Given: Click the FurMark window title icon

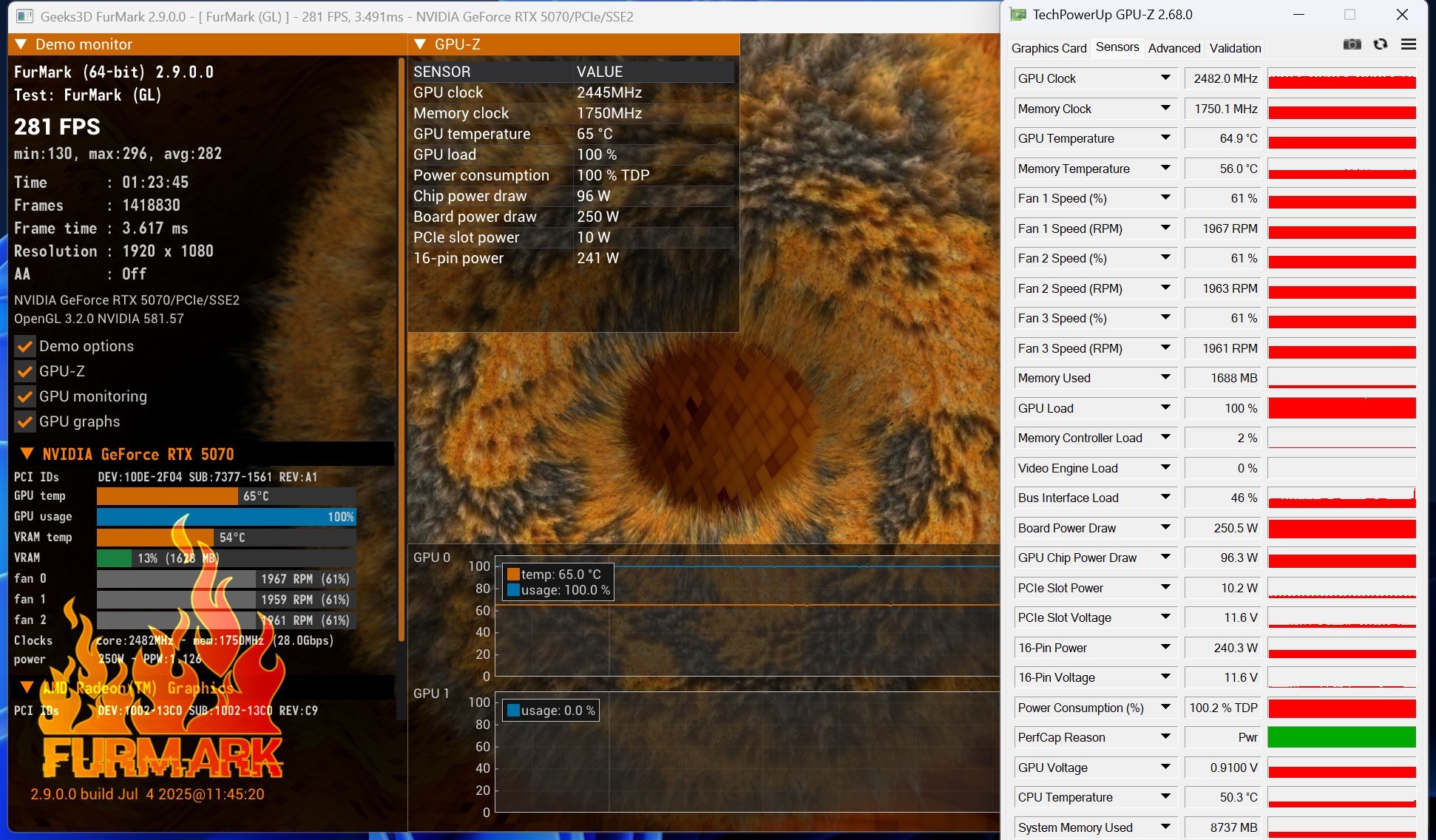Looking at the screenshot, I should click(x=24, y=16).
